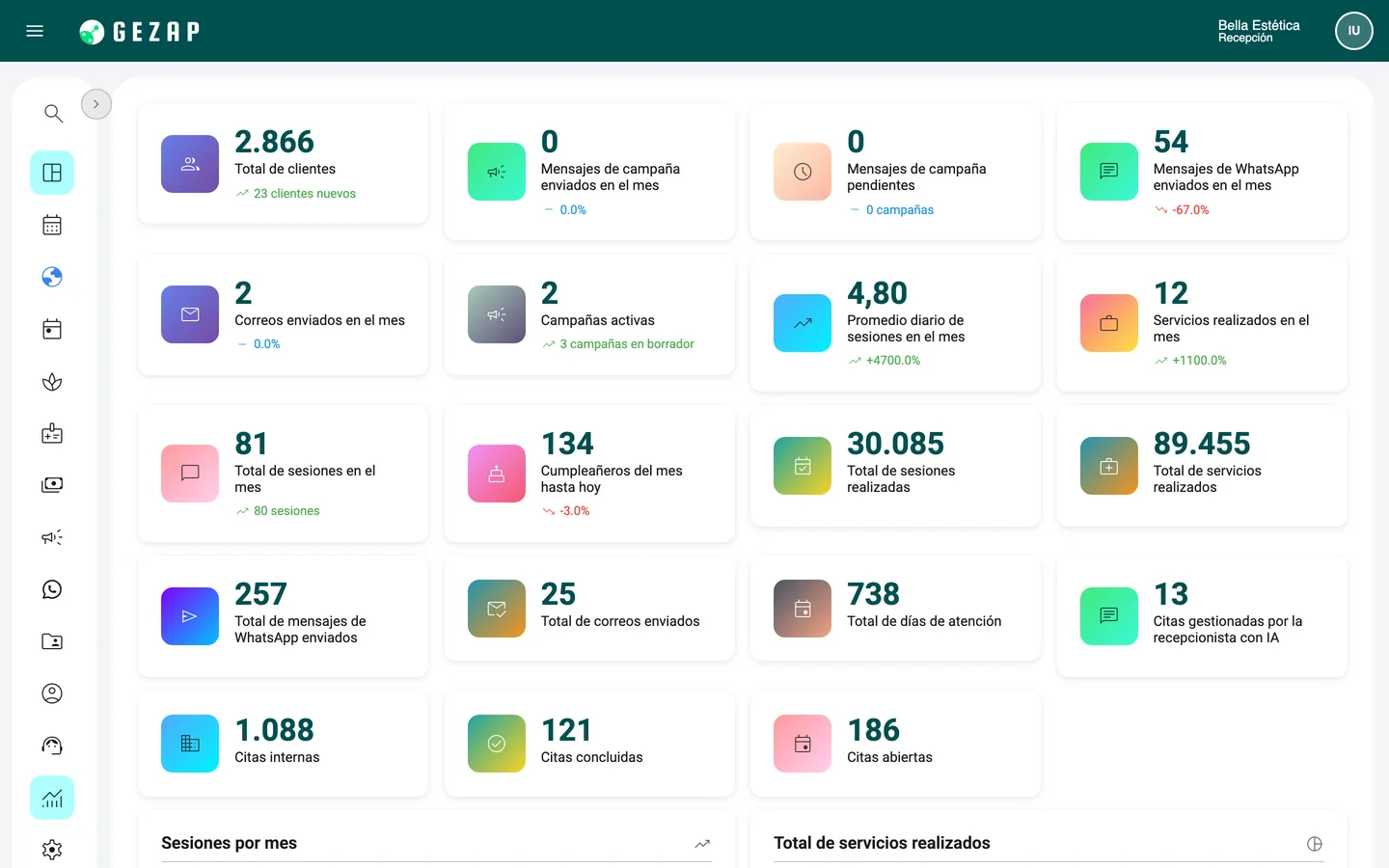The width and height of the screenshot is (1389, 868).
Task: Click the 54 WhatsApp messages value
Action: tap(1171, 142)
